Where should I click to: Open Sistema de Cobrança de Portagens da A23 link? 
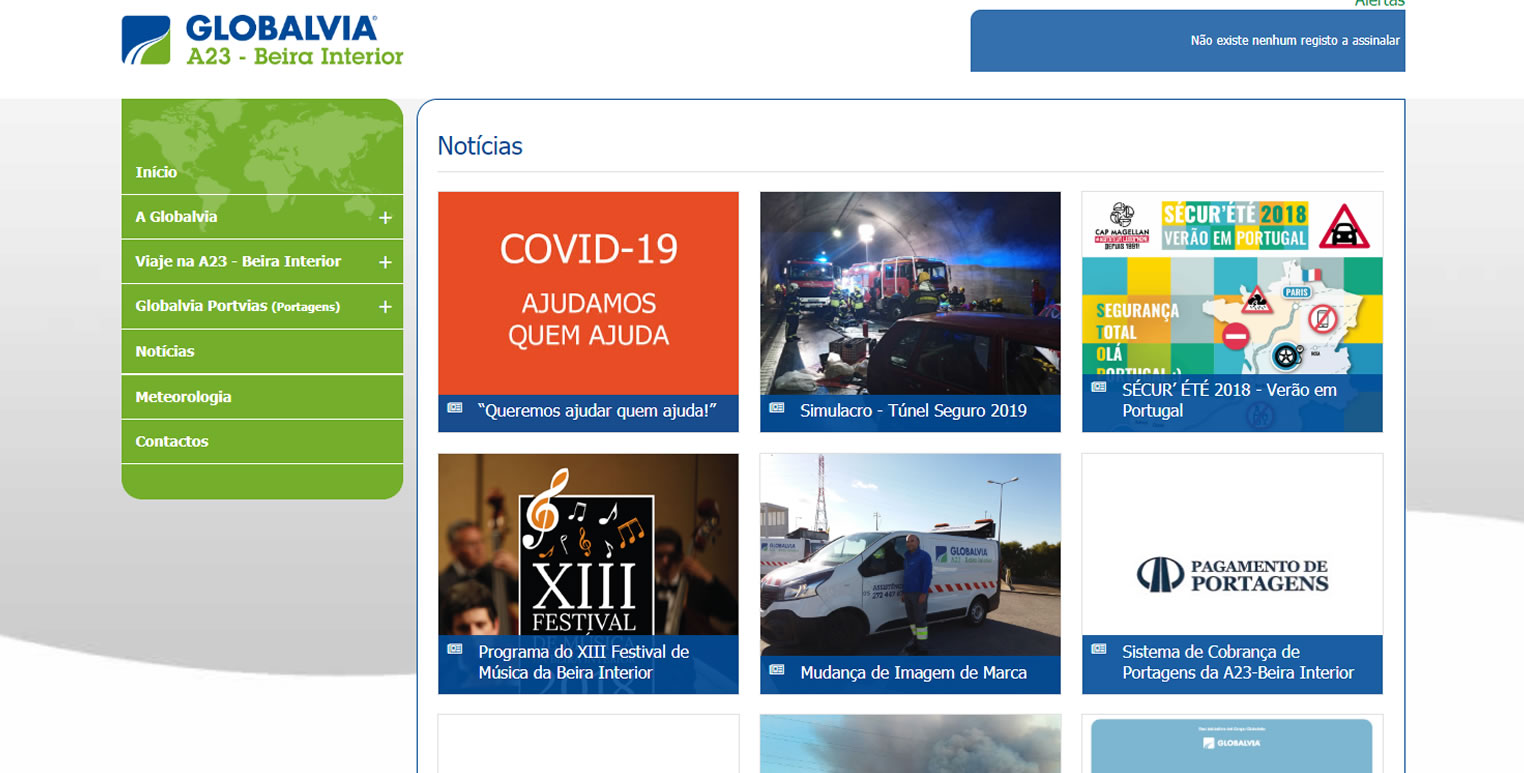click(1238, 662)
